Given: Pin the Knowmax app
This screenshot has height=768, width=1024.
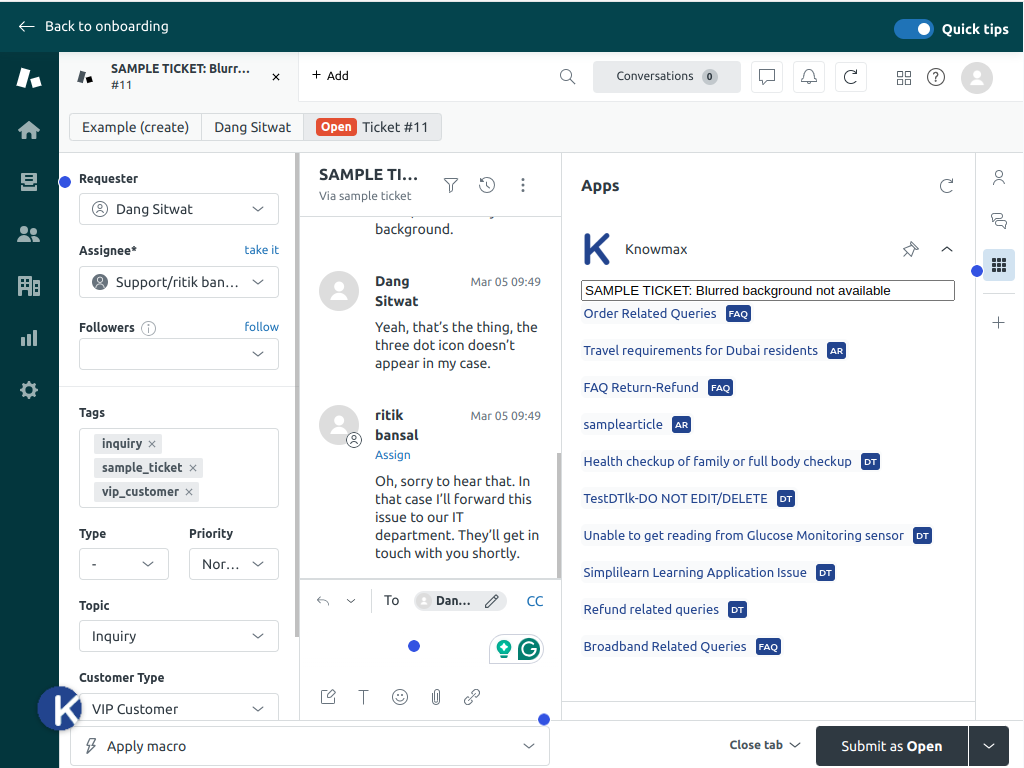Looking at the screenshot, I should pyautogui.click(x=910, y=249).
